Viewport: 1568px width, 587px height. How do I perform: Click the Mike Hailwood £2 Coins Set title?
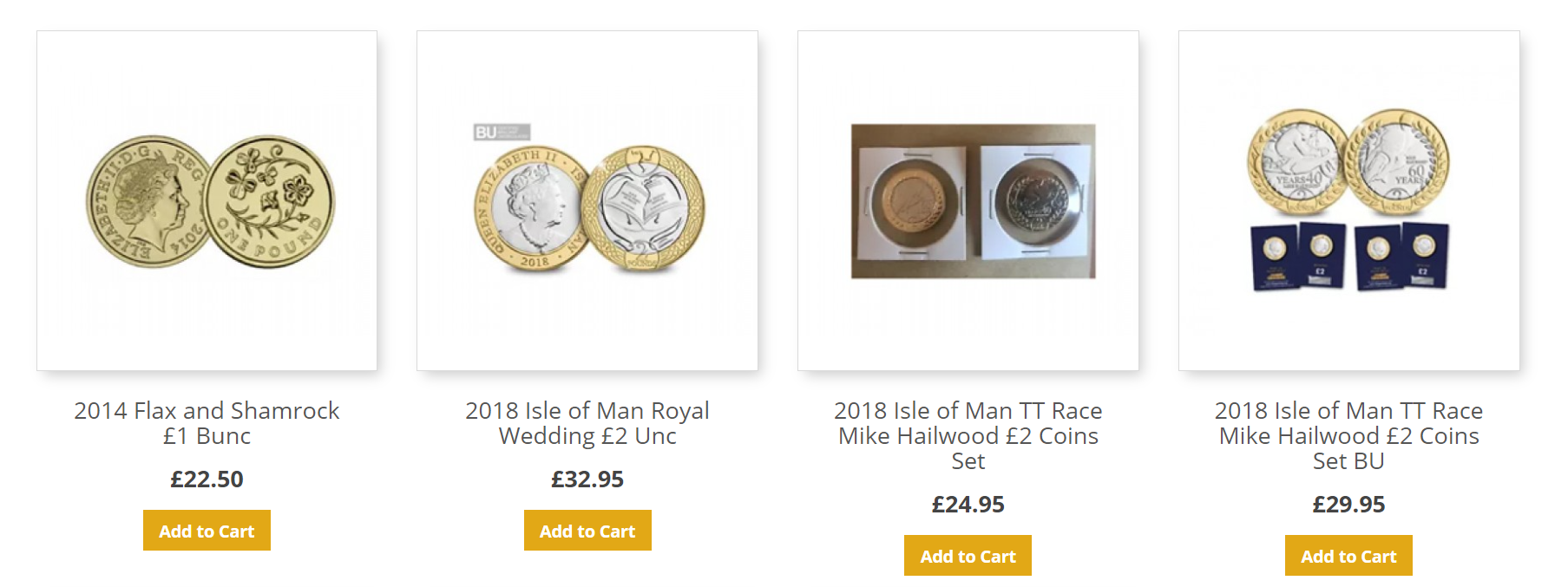(x=968, y=435)
